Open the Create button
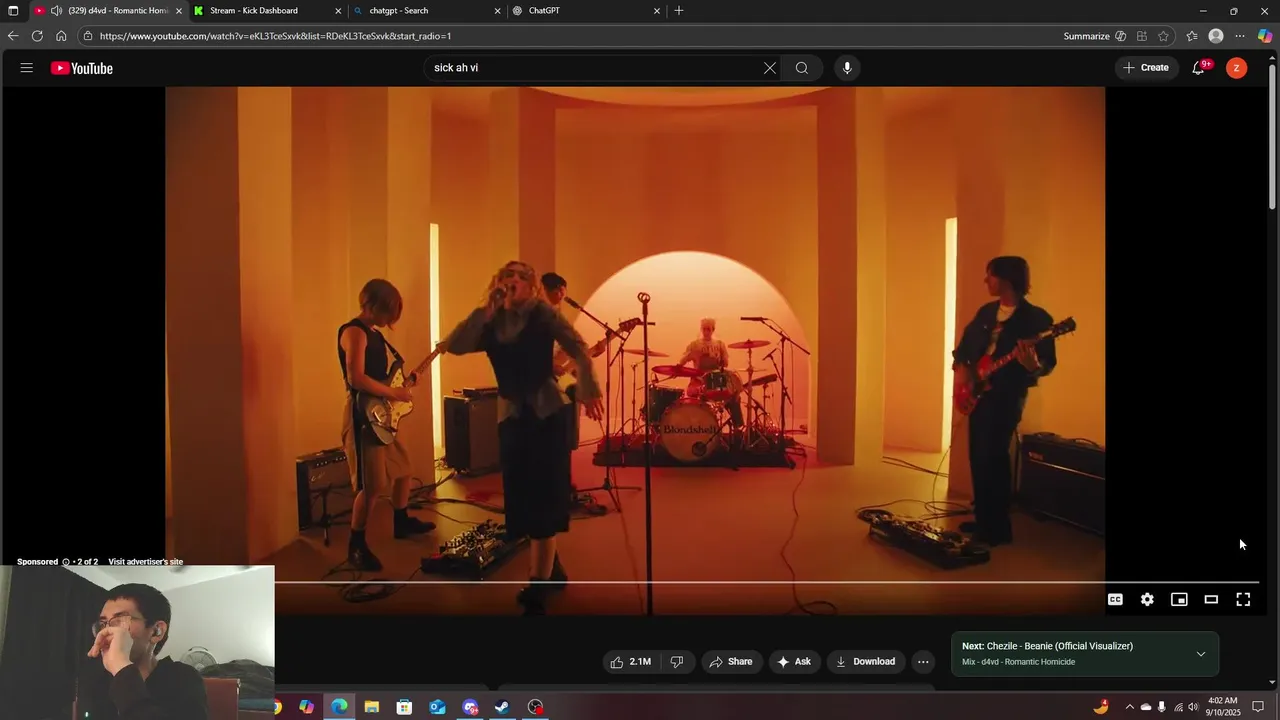The image size is (1280, 720). (1146, 68)
